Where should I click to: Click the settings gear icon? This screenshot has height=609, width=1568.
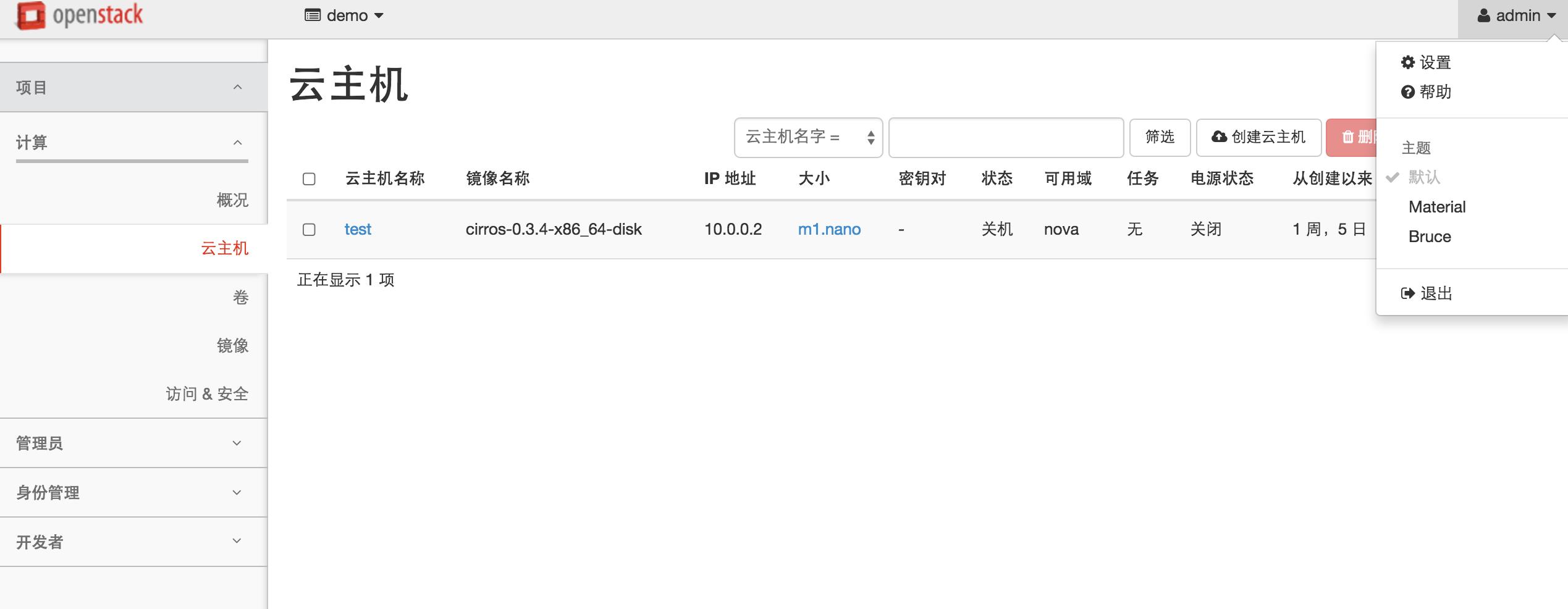point(1408,62)
